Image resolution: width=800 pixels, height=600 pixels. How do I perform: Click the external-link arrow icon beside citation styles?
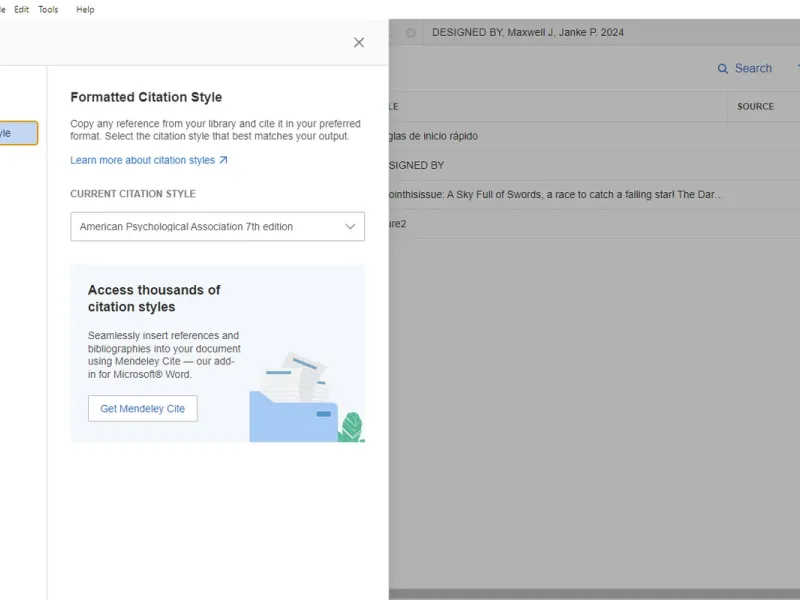223,160
